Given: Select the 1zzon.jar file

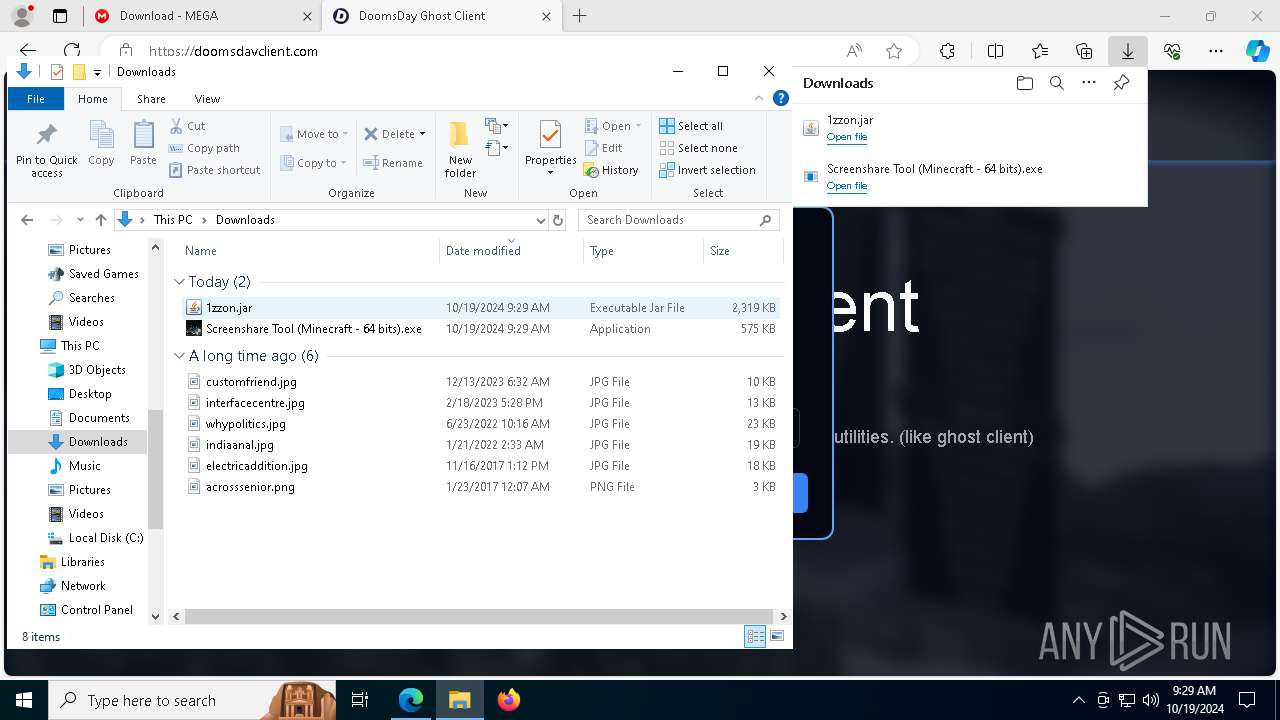Looking at the screenshot, I should pos(480,308).
